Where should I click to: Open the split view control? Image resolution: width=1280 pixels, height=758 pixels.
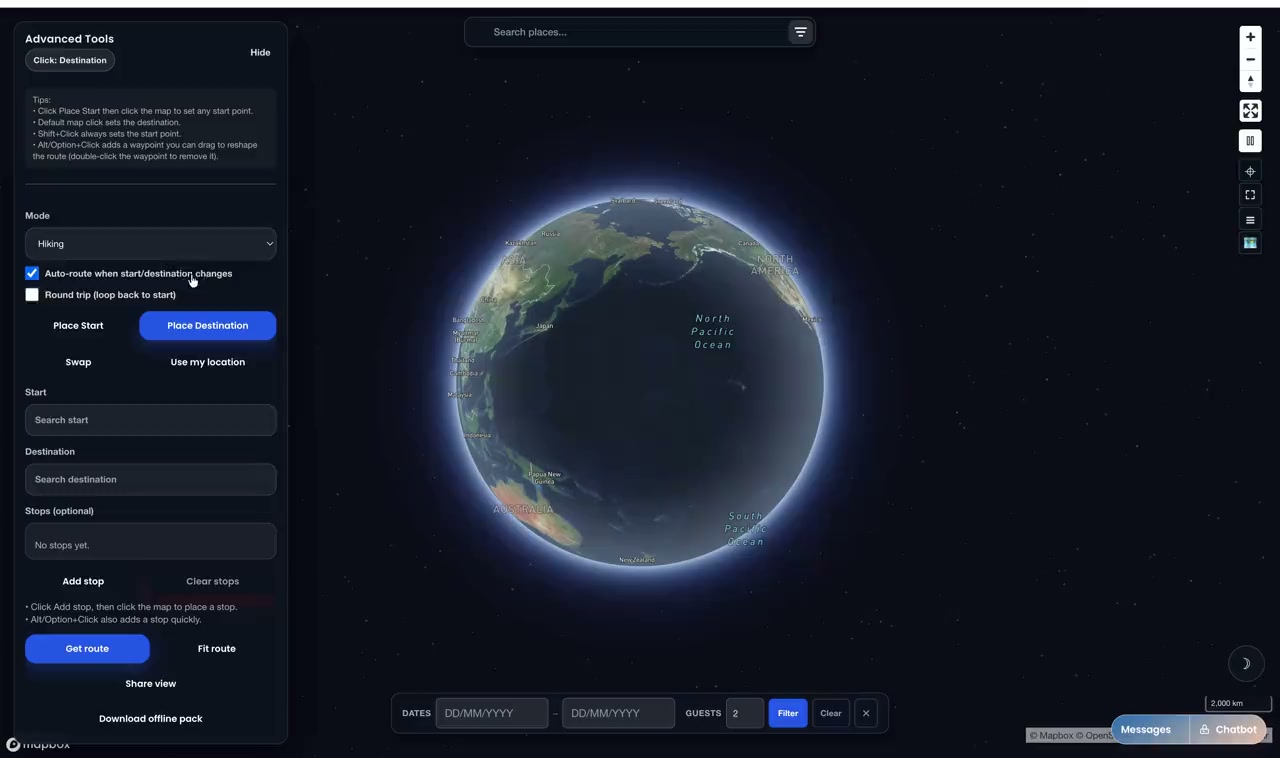1250,140
